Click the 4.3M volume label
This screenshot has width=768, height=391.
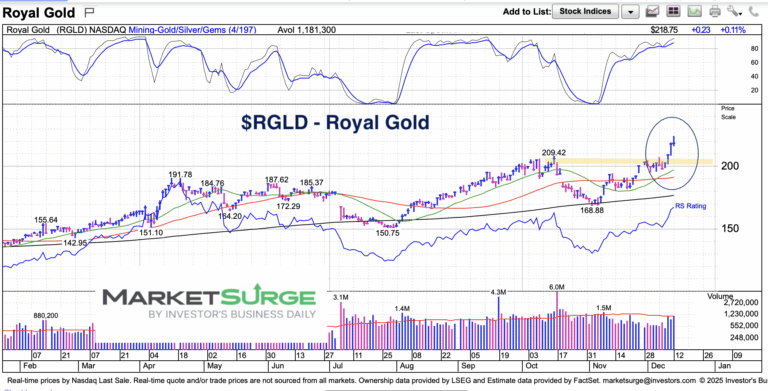pyautogui.click(x=499, y=292)
